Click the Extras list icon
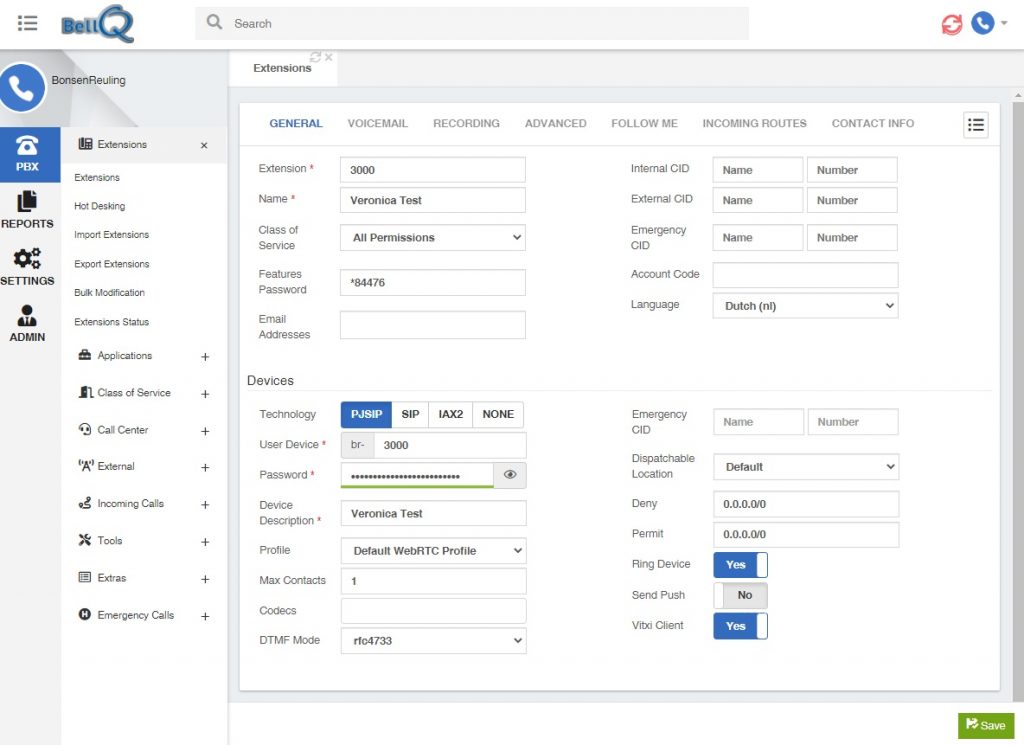1024x745 pixels. click(85, 577)
